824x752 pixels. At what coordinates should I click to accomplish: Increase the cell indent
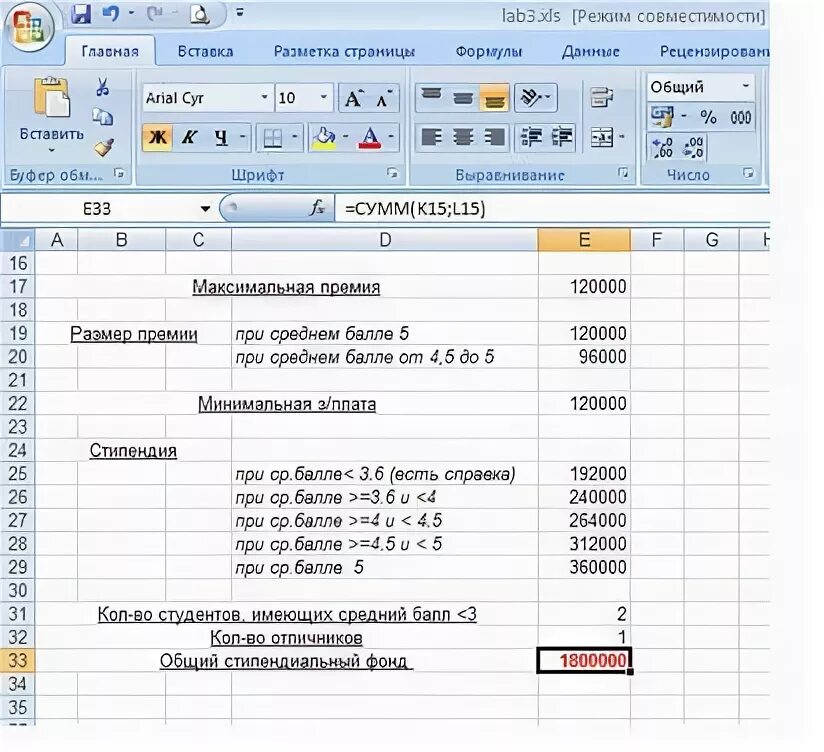click(x=562, y=137)
